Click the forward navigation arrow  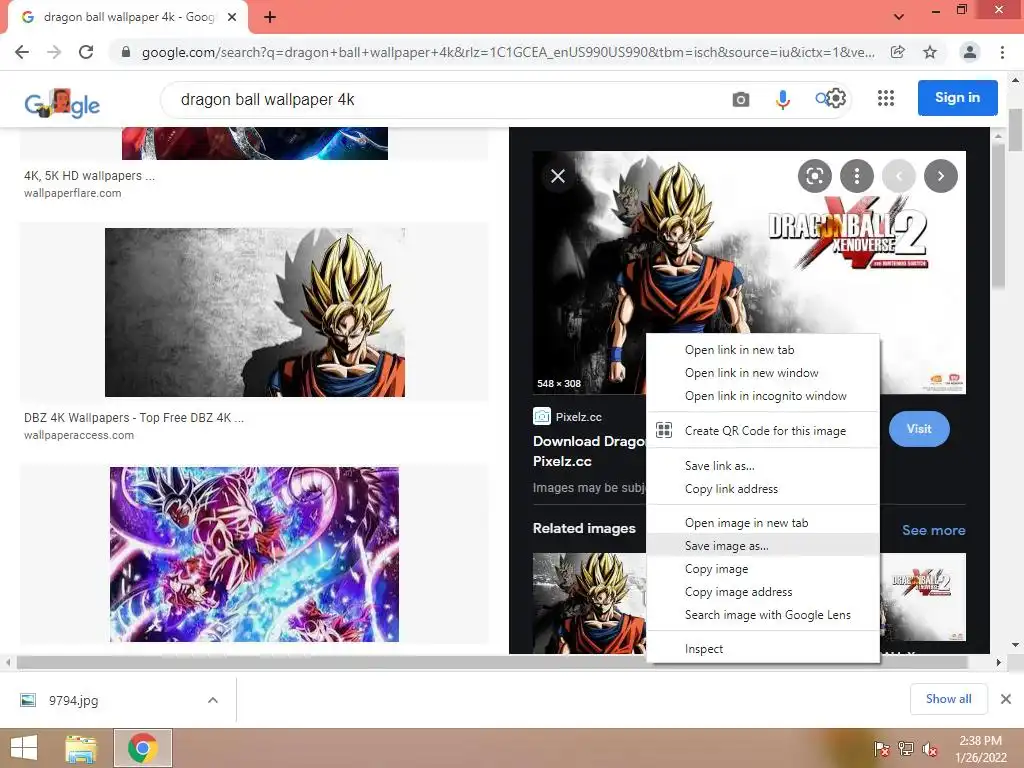coord(54,52)
